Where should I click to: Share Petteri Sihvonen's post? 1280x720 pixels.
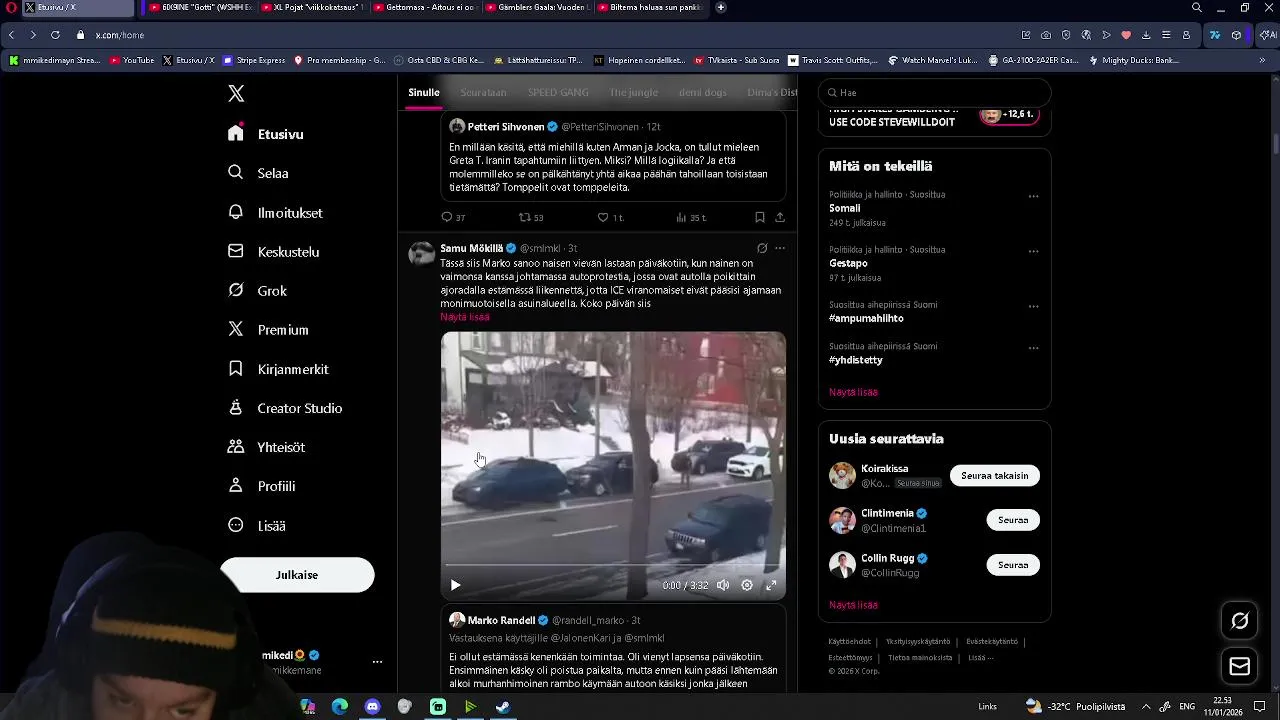click(780, 217)
